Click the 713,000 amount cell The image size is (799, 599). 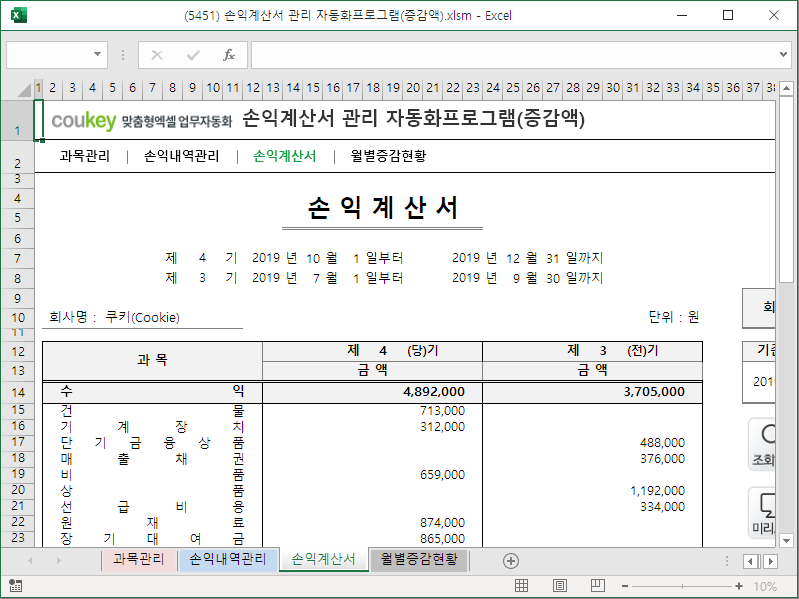[x=372, y=411]
